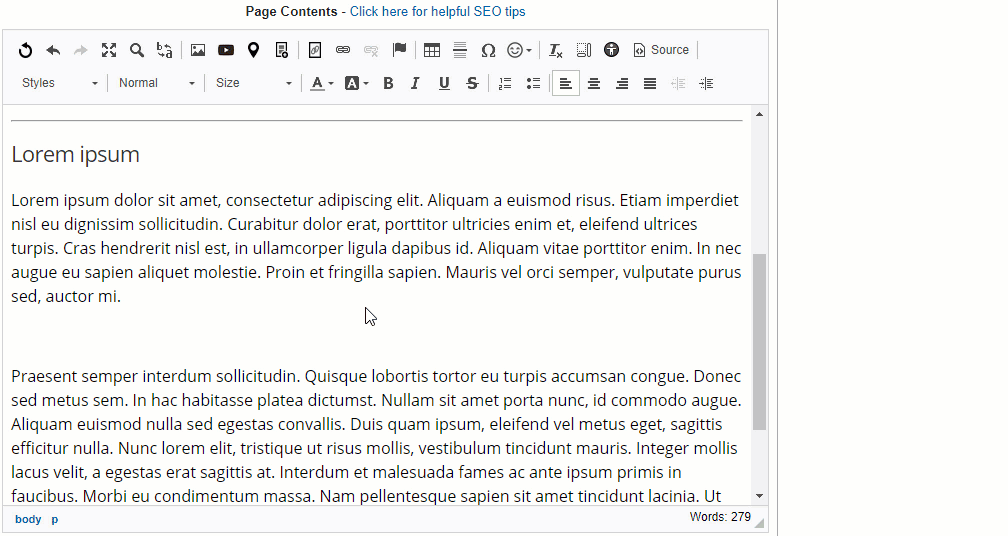Screen dimensions: 1008x536
Task: Align text left
Action: pyautogui.click(x=566, y=83)
